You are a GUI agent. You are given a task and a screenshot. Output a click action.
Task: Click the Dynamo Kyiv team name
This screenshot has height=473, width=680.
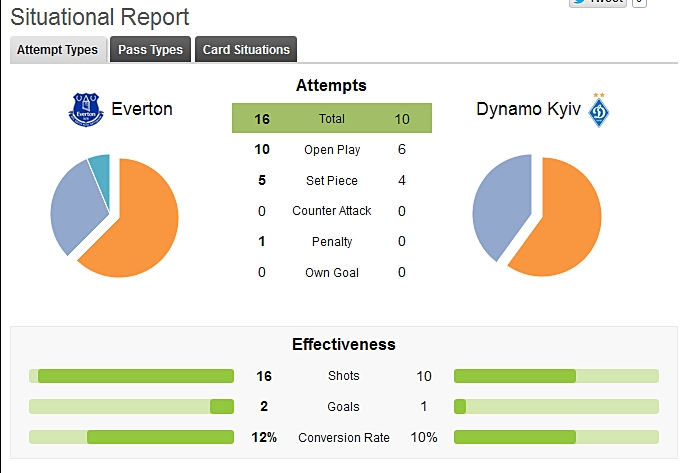[x=530, y=108]
